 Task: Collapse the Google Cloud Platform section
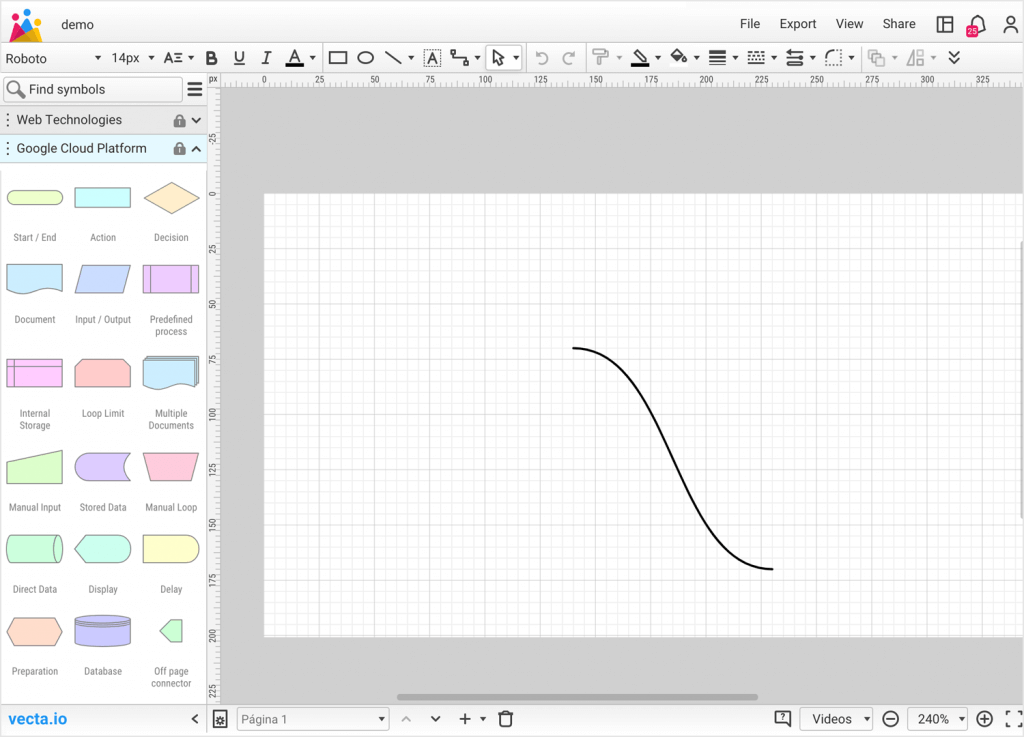[x=196, y=148]
